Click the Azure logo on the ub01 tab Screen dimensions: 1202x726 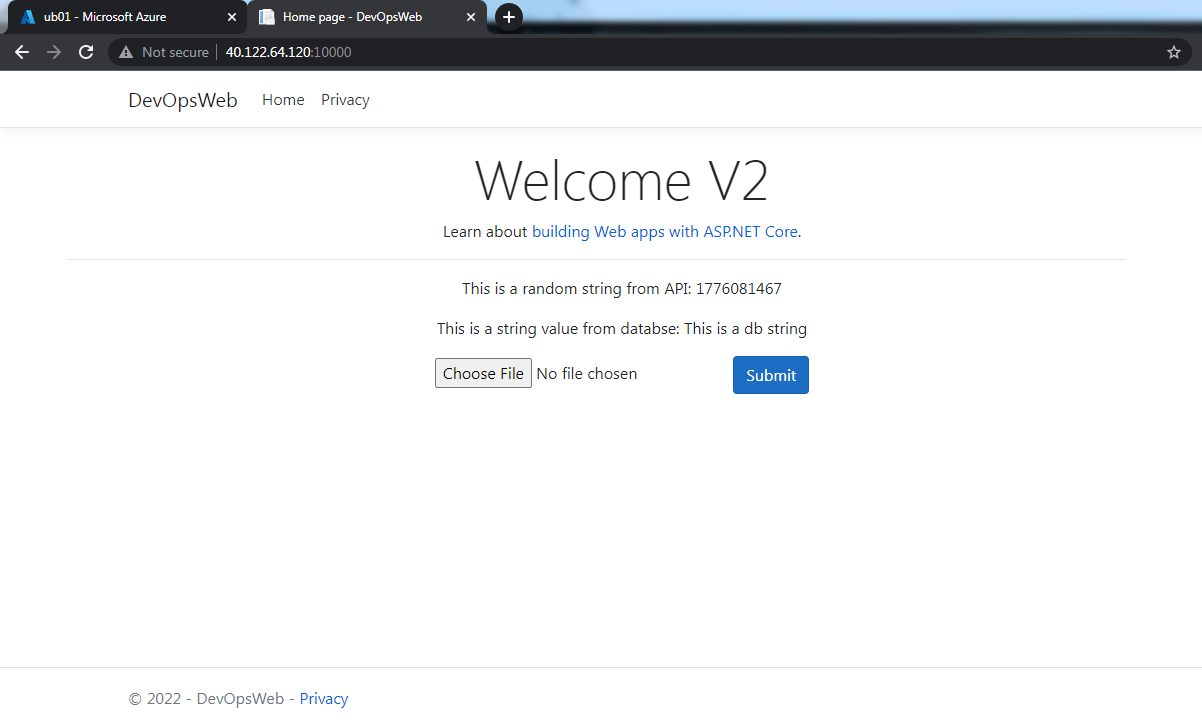[x=28, y=17]
